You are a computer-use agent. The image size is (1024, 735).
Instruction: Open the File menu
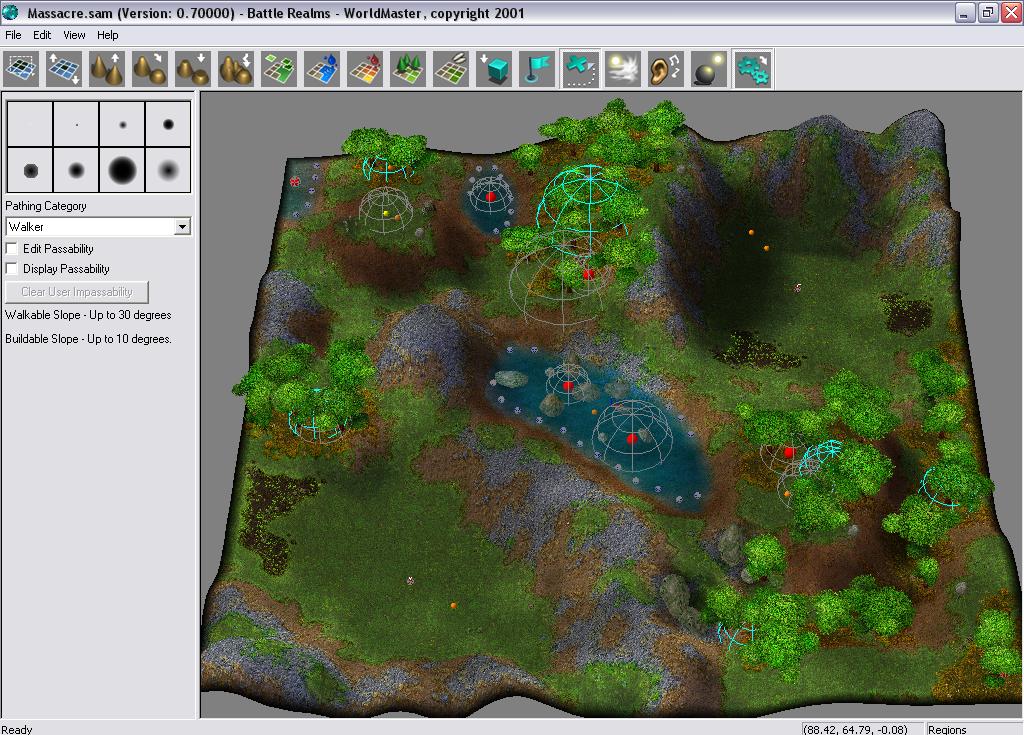tap(13, 35)
